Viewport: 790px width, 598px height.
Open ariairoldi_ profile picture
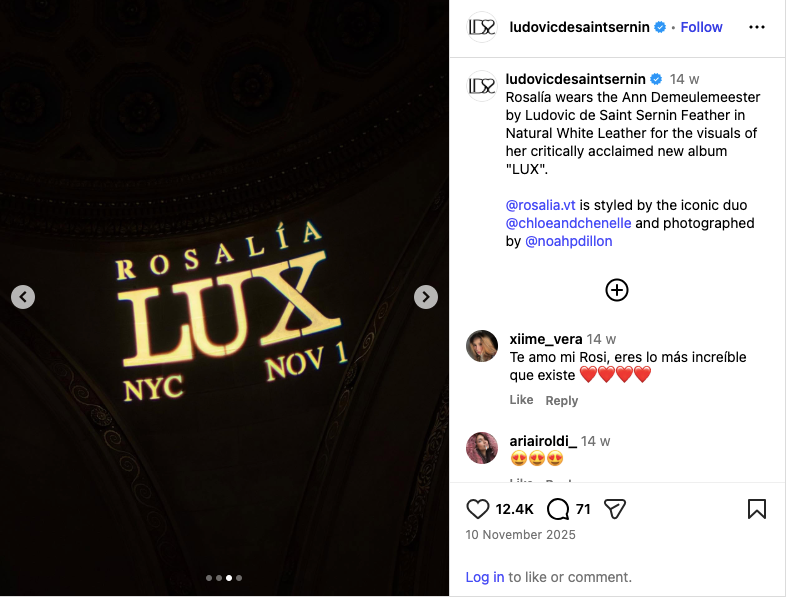click(x=482, y=448)
